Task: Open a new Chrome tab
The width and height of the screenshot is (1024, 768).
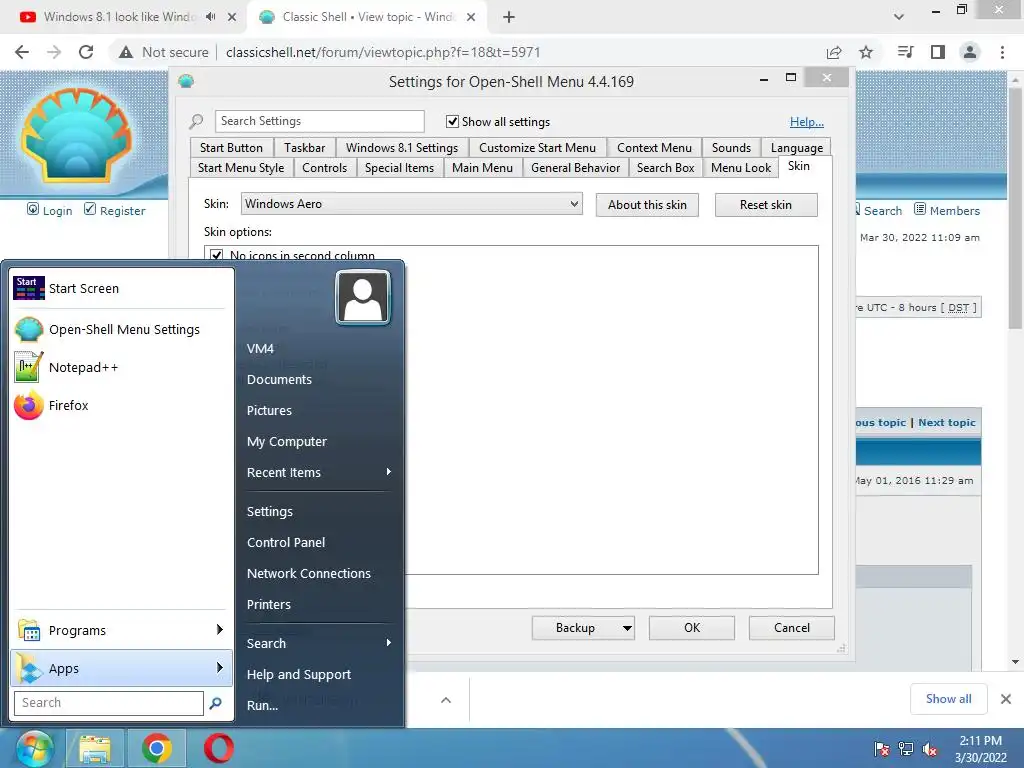Action: tap(509, 17)
